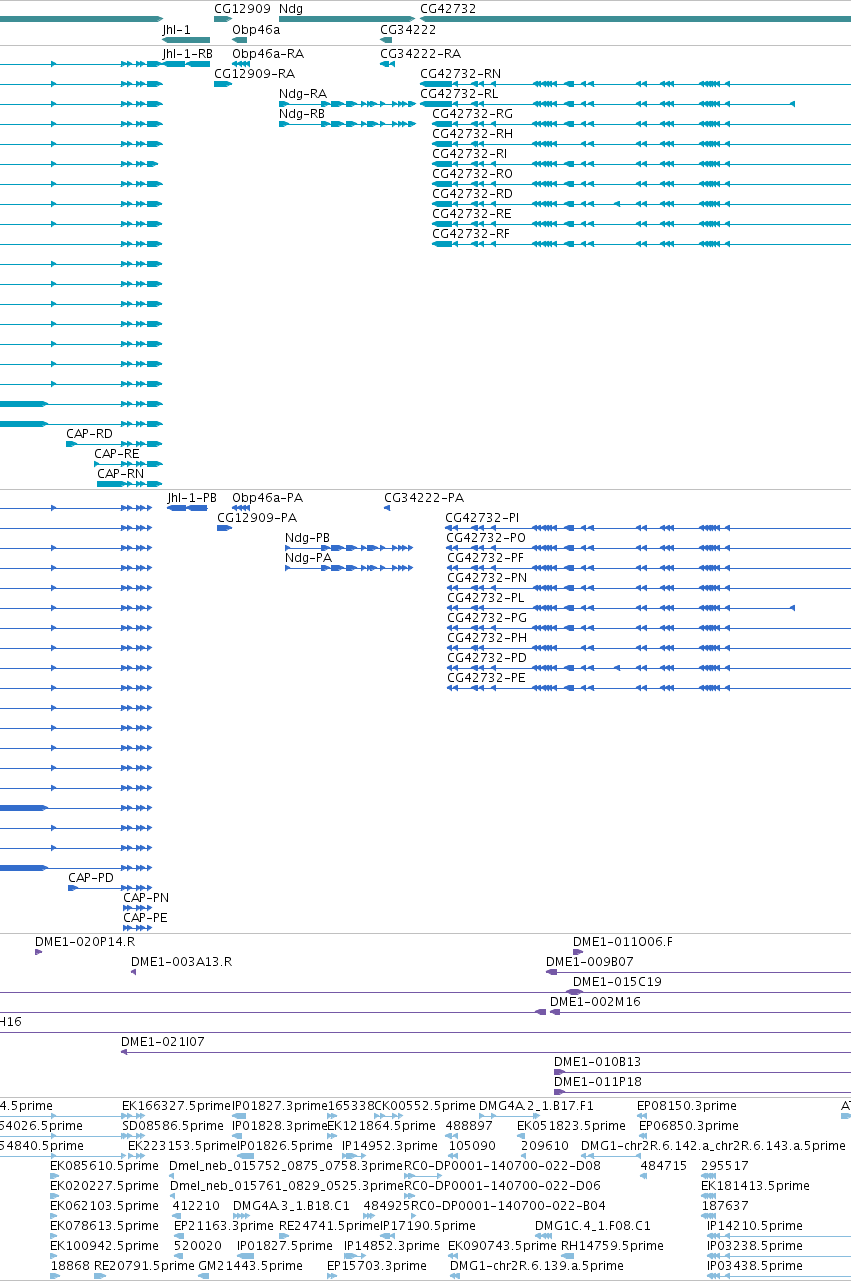The width and height of the screenshot is (851, 1281).
Task: Select the CG34222-RA transcript label
Action: pyautogui.click(x=421, y=54)
